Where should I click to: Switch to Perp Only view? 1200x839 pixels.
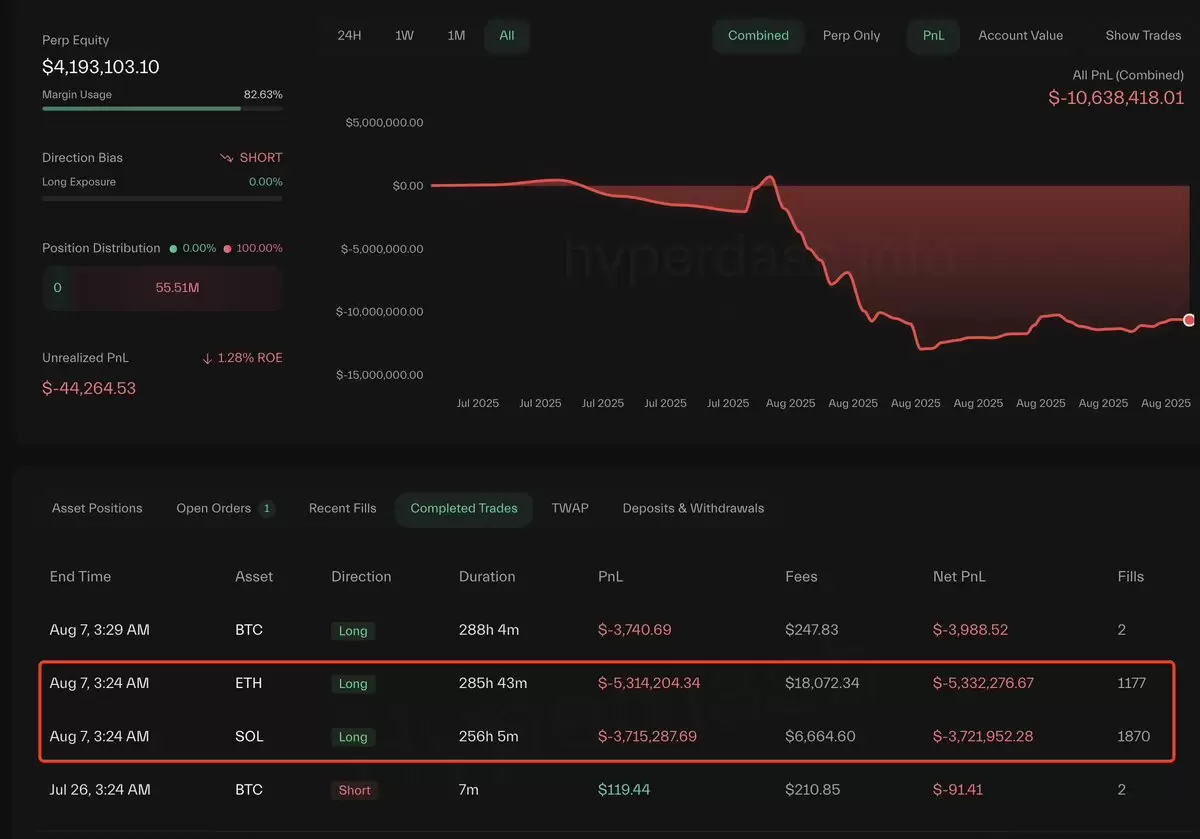[851, 35]
